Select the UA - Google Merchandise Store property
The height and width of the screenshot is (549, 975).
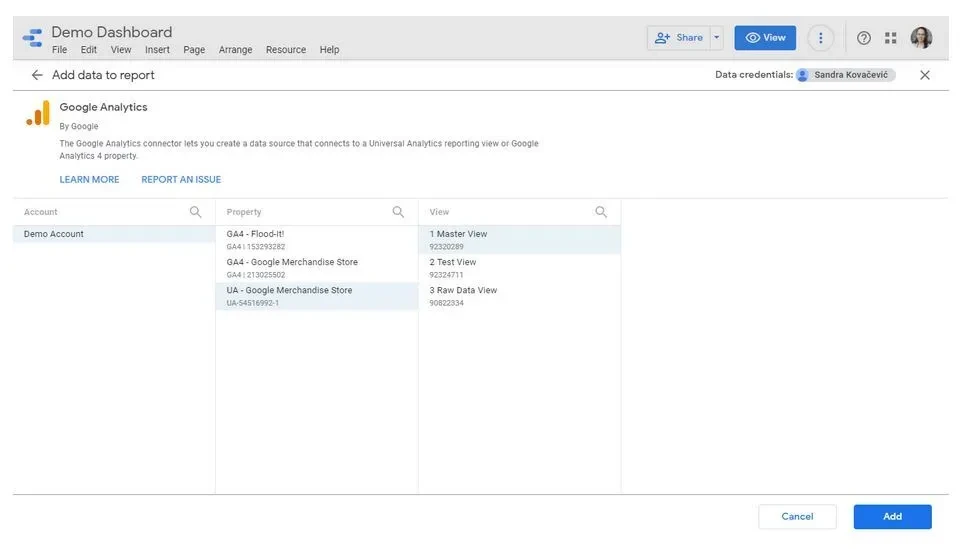317,296
